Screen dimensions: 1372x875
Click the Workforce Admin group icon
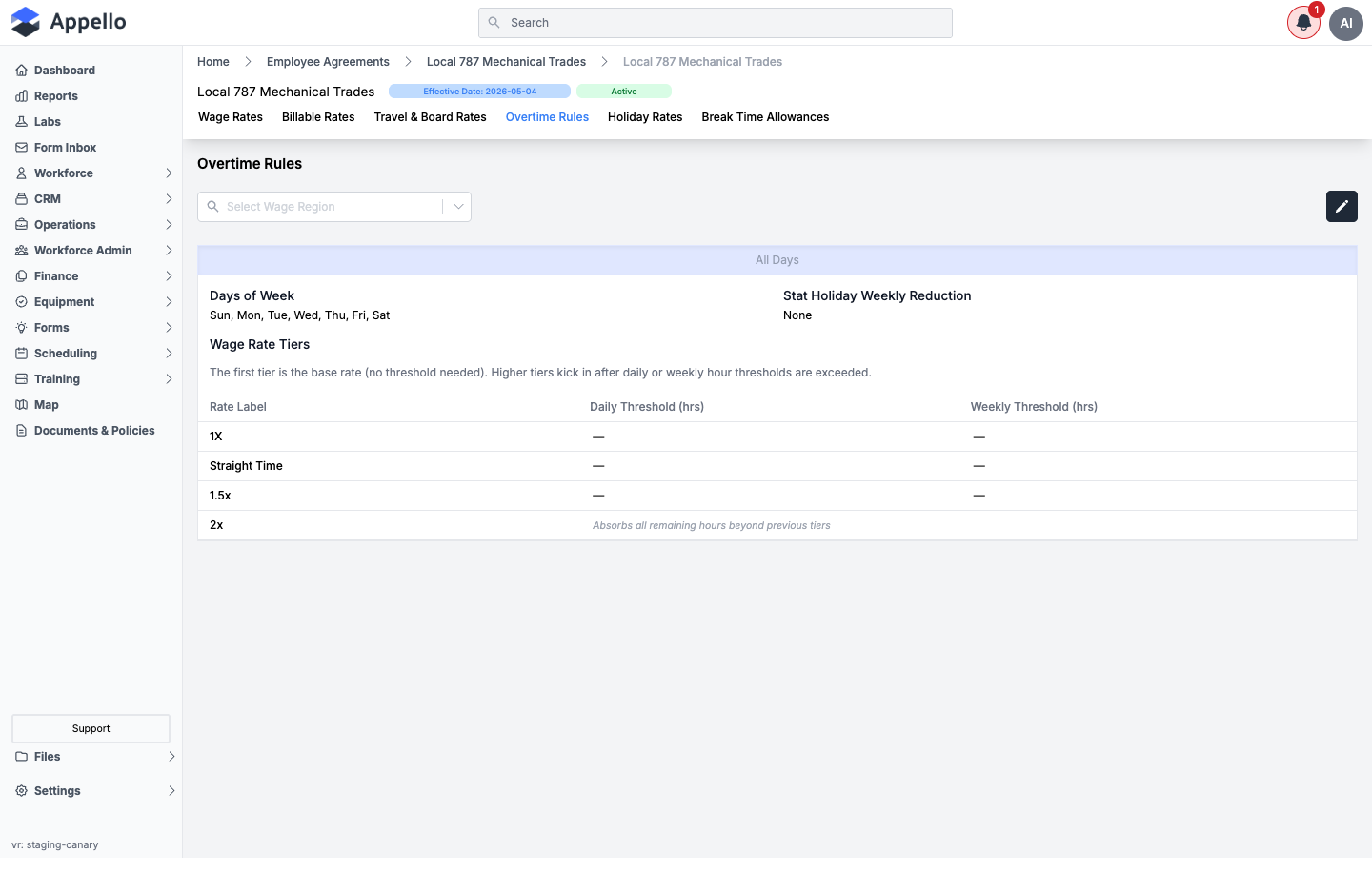tap(21, 251)
